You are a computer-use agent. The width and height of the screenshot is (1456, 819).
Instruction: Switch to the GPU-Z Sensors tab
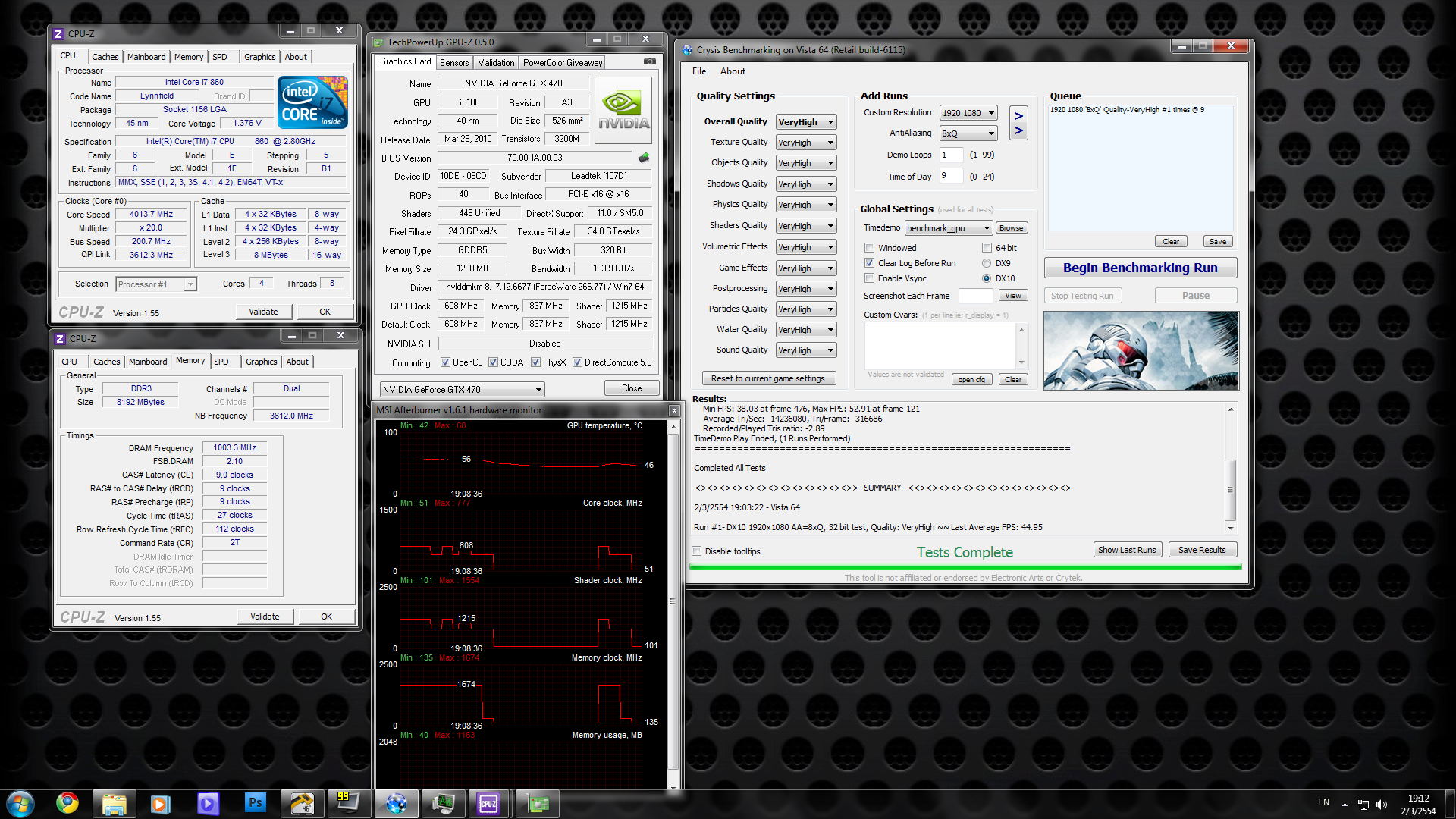[x=454, y=63]
